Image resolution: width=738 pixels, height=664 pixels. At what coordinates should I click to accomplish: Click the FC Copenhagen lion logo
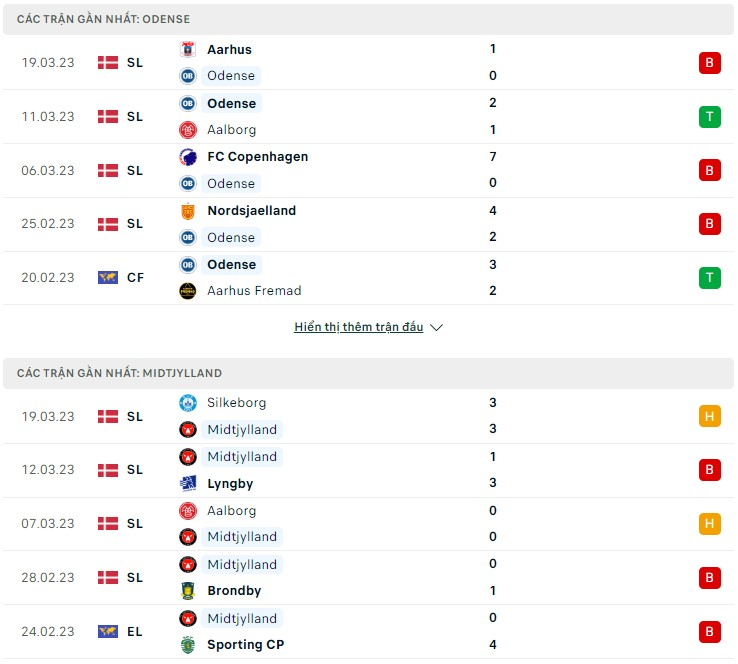pyautogui.click(x=188, y=157)
